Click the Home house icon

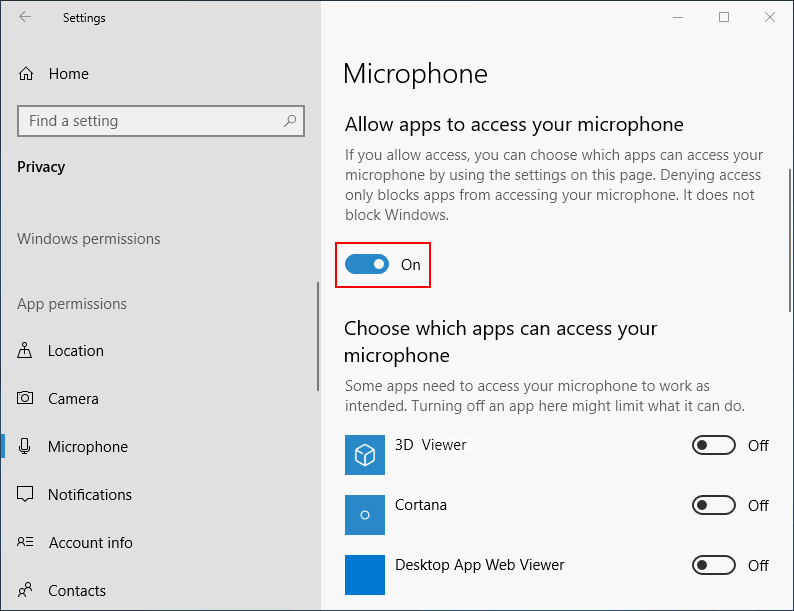click(x=26, y=74)
